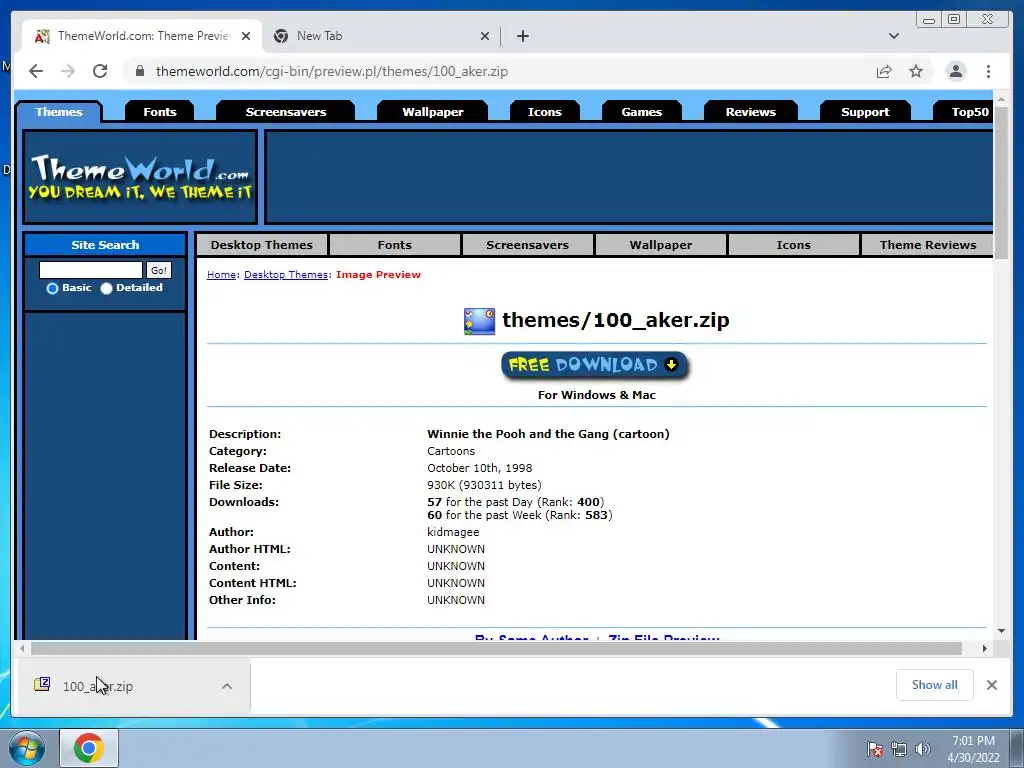Click the network tray icon

pyautogui.click(x=899, y=749)
